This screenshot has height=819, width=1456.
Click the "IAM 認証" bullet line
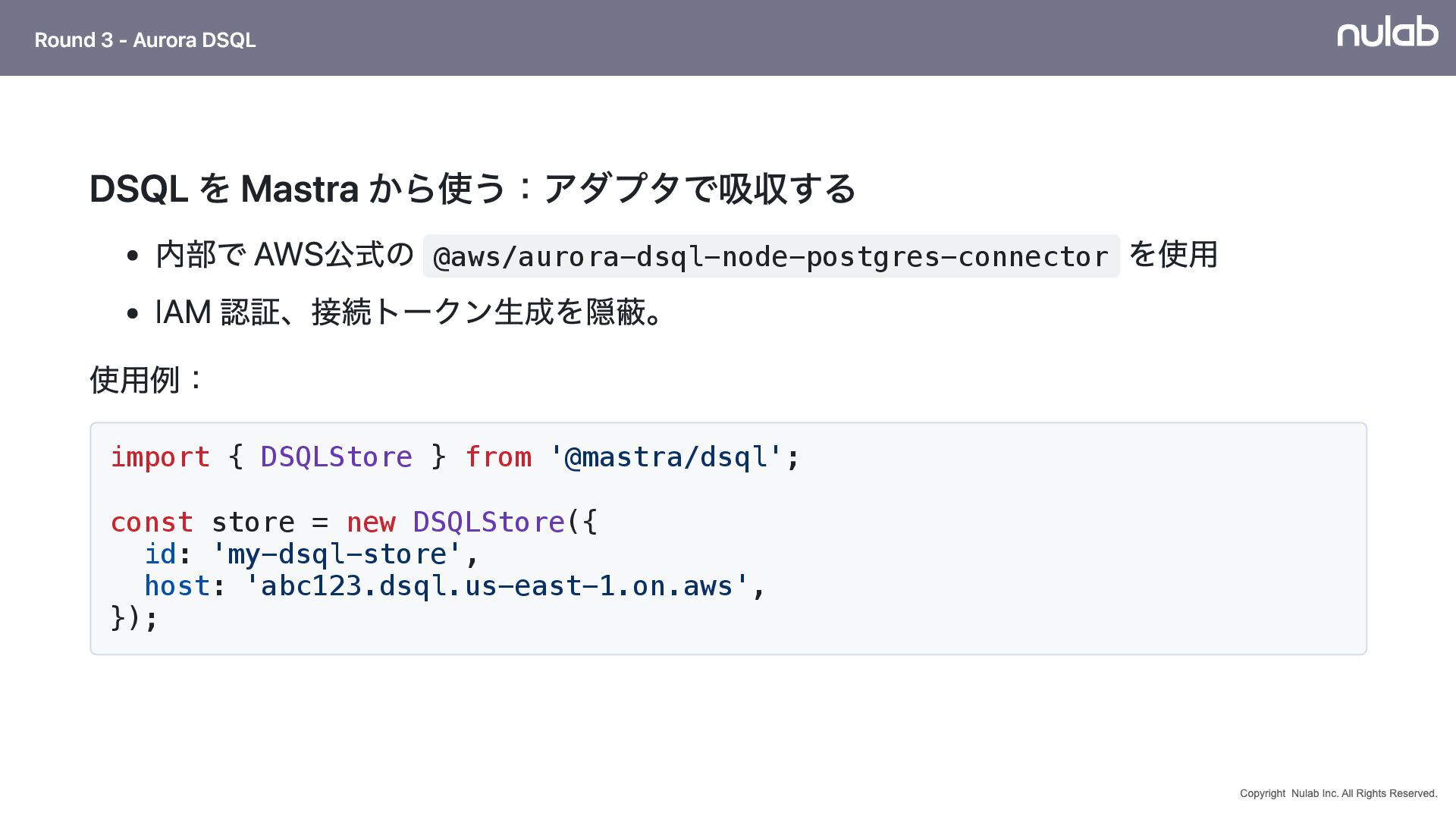coord(409,312)
